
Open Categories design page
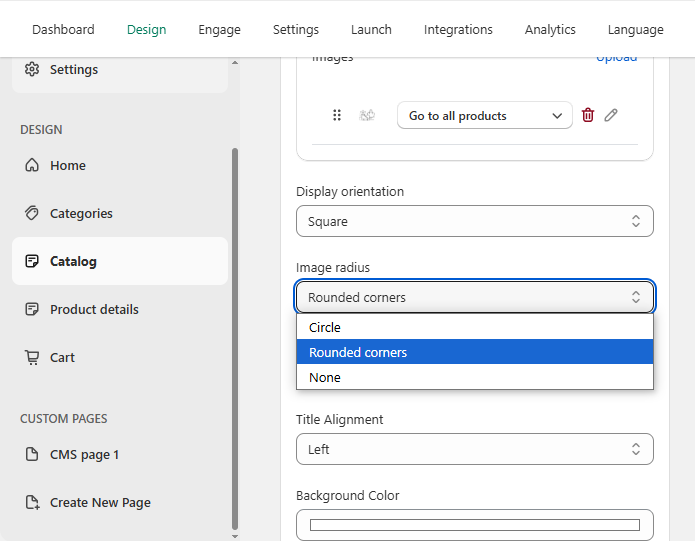pyautogui.click(x=120, y=213)
